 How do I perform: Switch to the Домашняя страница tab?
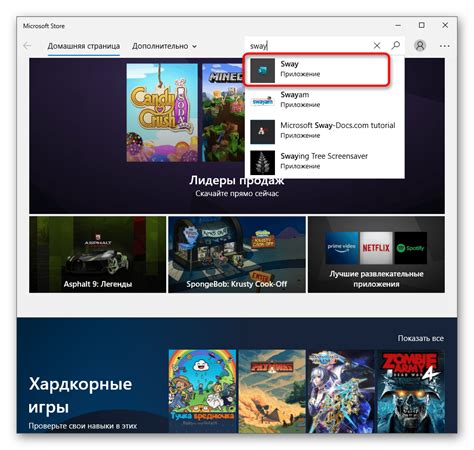click(x=84, y=46)
